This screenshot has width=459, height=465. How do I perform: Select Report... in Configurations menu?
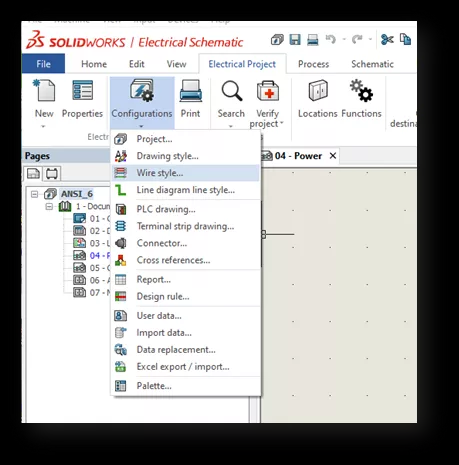(186, 279)
